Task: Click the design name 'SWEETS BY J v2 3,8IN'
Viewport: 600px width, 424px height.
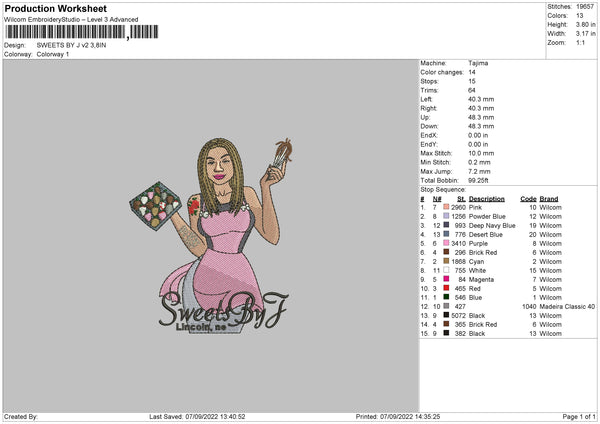Action: pyautogui.click(x=72, y=45)
